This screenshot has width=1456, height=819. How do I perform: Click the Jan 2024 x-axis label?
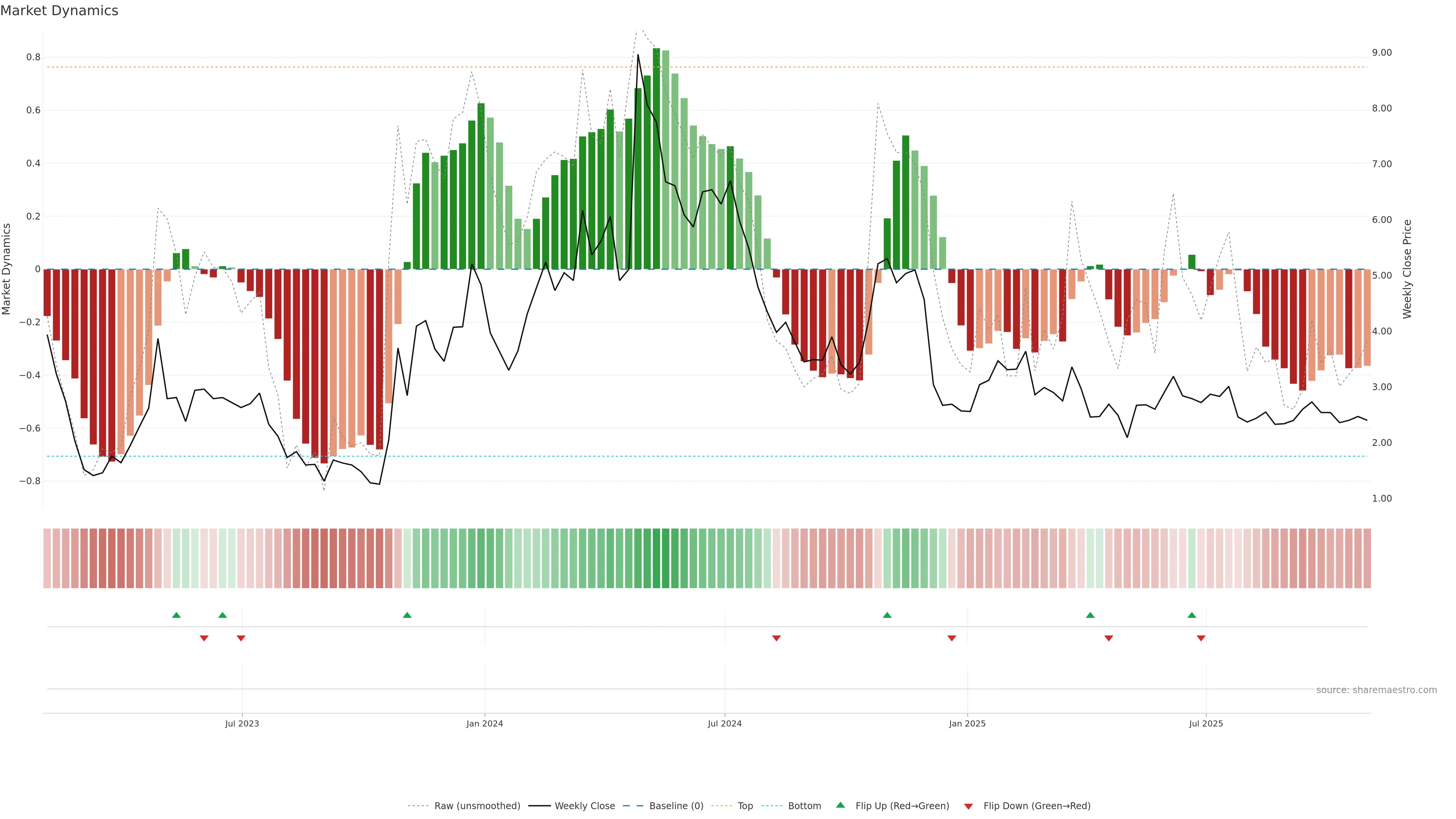pos(485,723)
